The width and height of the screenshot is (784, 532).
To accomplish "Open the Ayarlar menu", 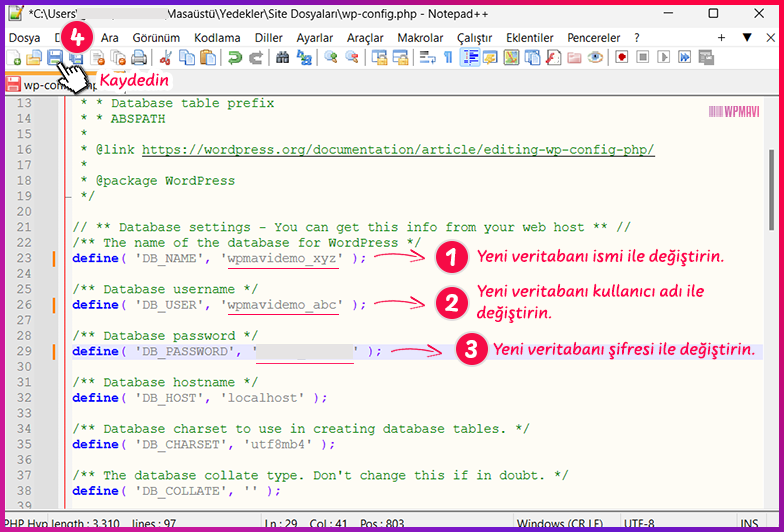I will (x=314, y=38).
